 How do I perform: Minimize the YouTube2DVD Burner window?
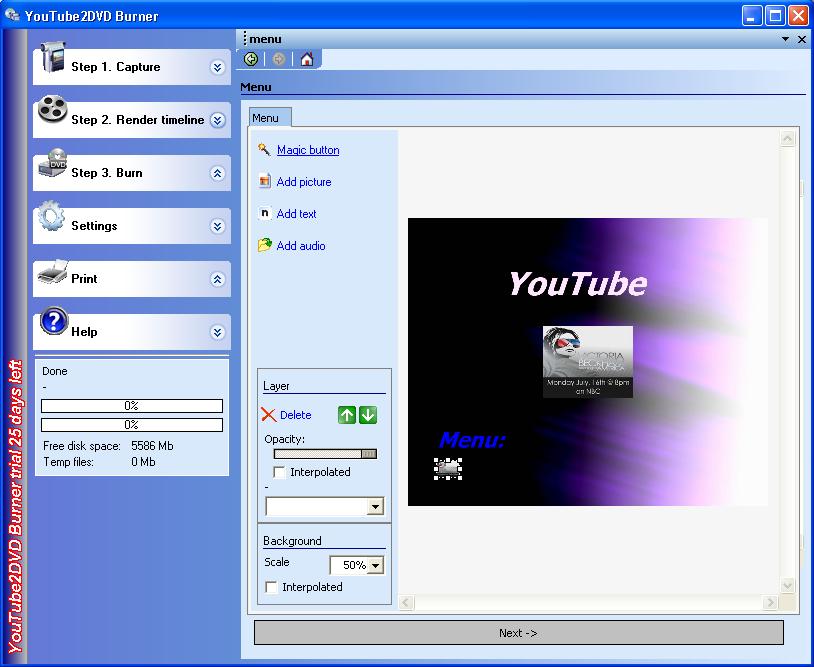pyautogui.click(x=752, y=16)
